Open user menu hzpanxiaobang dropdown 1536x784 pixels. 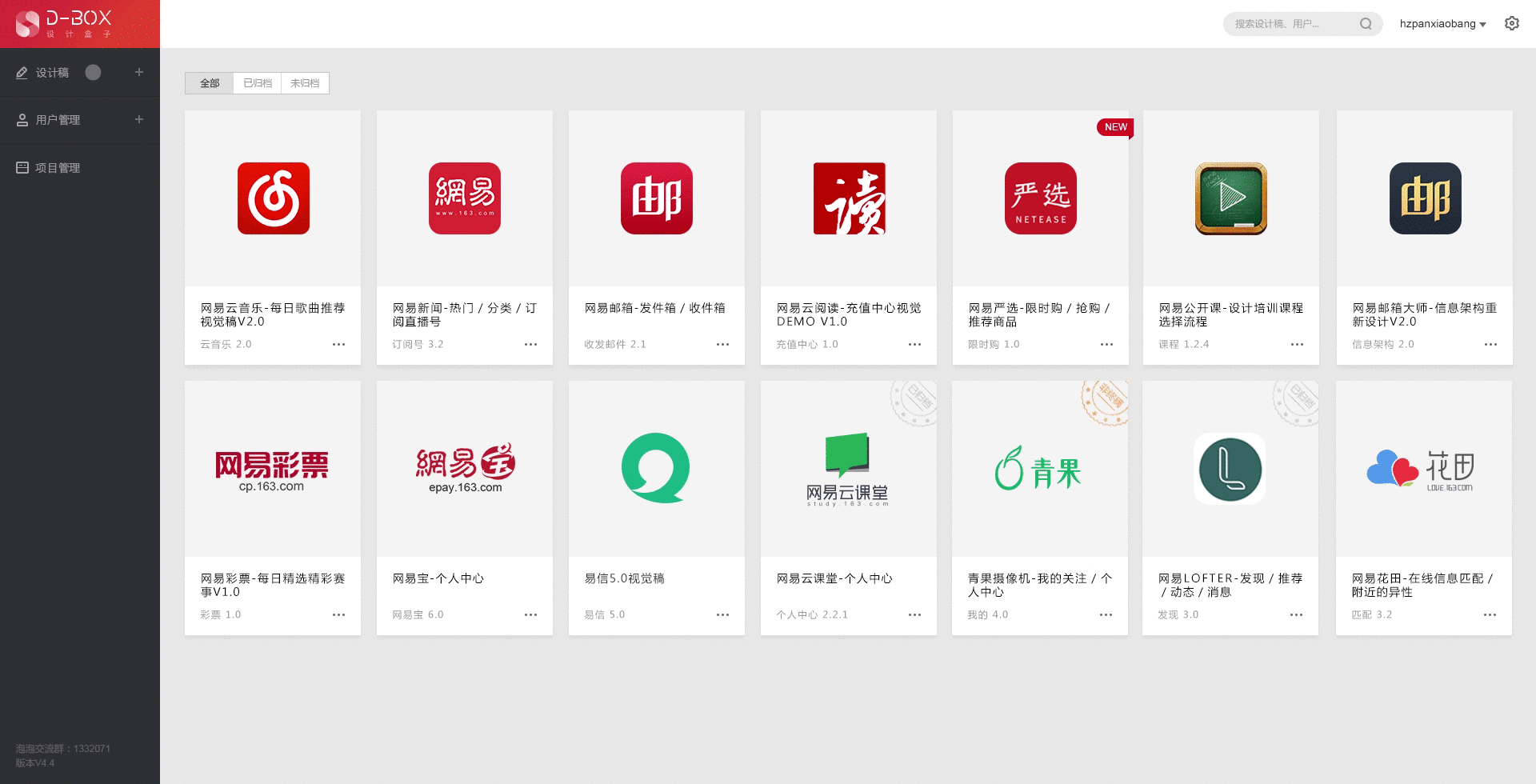coord(1442,24)
